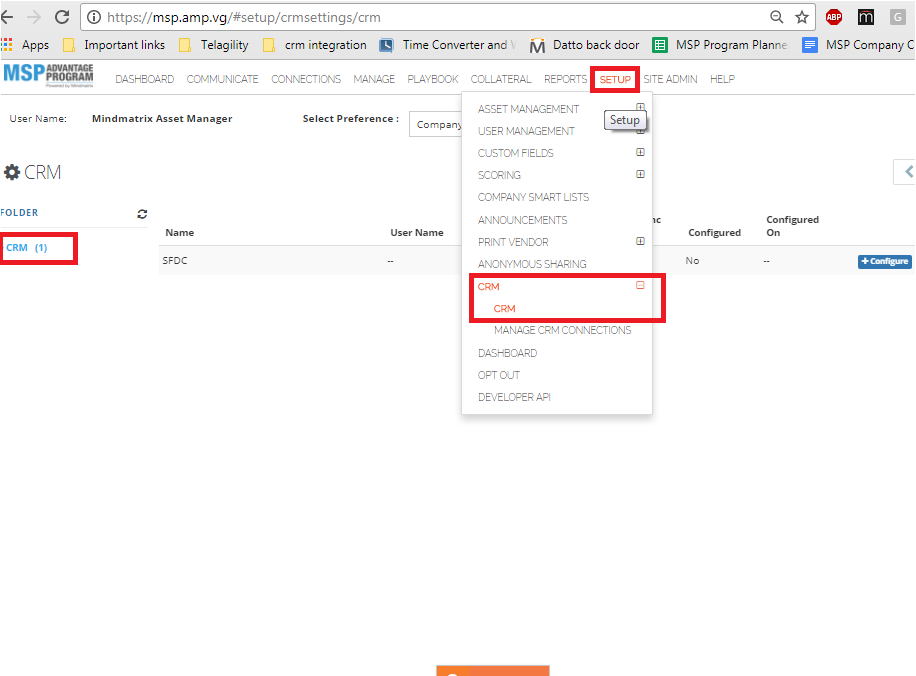Image resolution: width=916 pixels, height=676 pixels.
Task: Select Scoring menu entry
Action: click(499, 175)
